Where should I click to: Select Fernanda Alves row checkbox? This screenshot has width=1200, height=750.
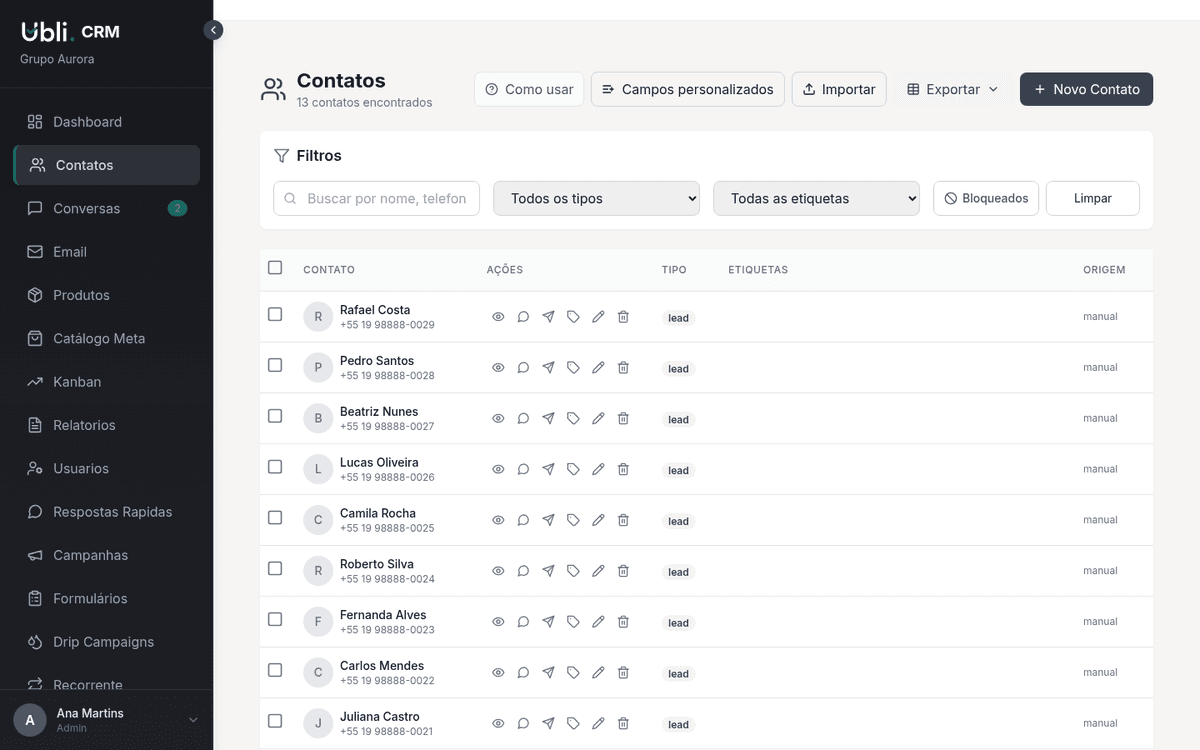tap(275, 620)
